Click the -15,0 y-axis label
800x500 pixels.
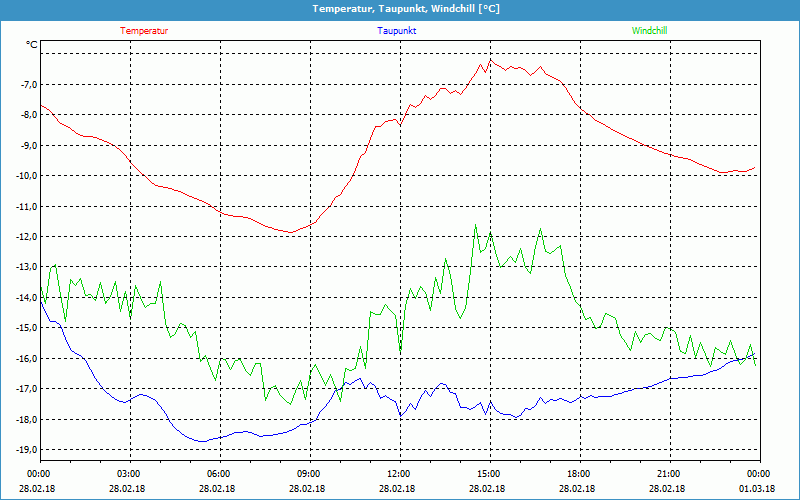coord(26,328)
